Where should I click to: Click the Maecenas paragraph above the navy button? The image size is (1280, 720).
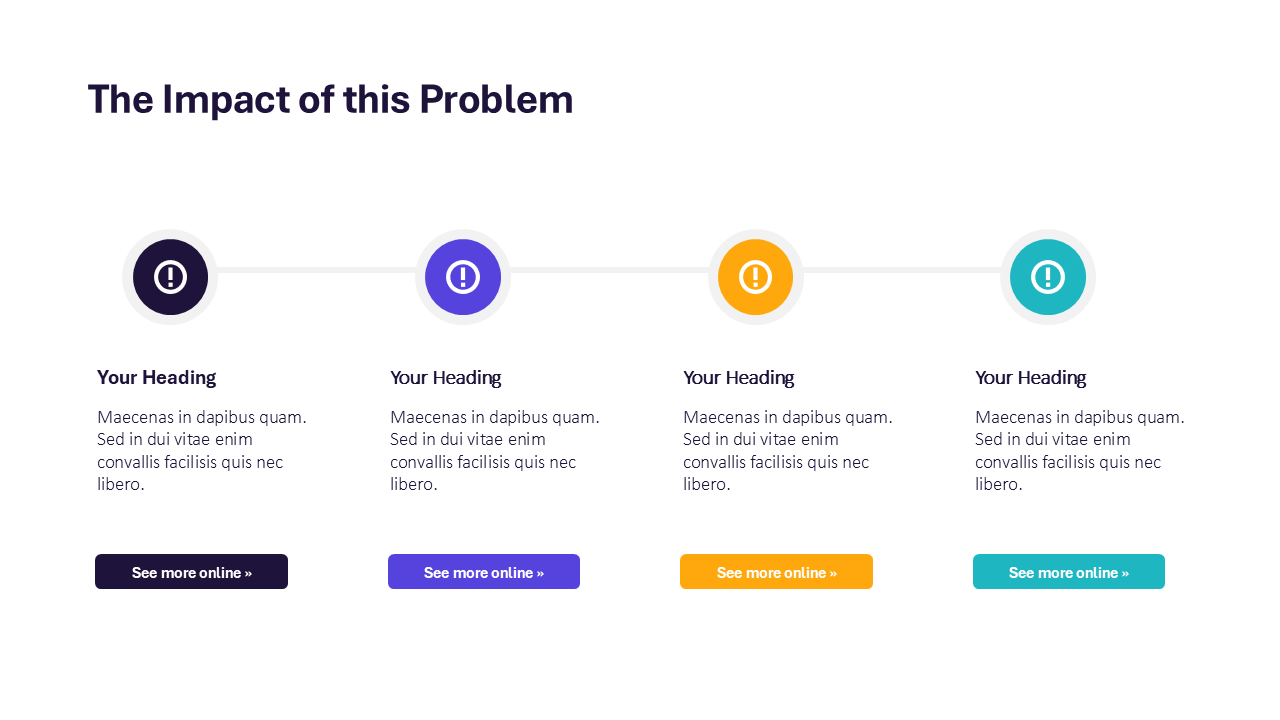click(201, 450)
